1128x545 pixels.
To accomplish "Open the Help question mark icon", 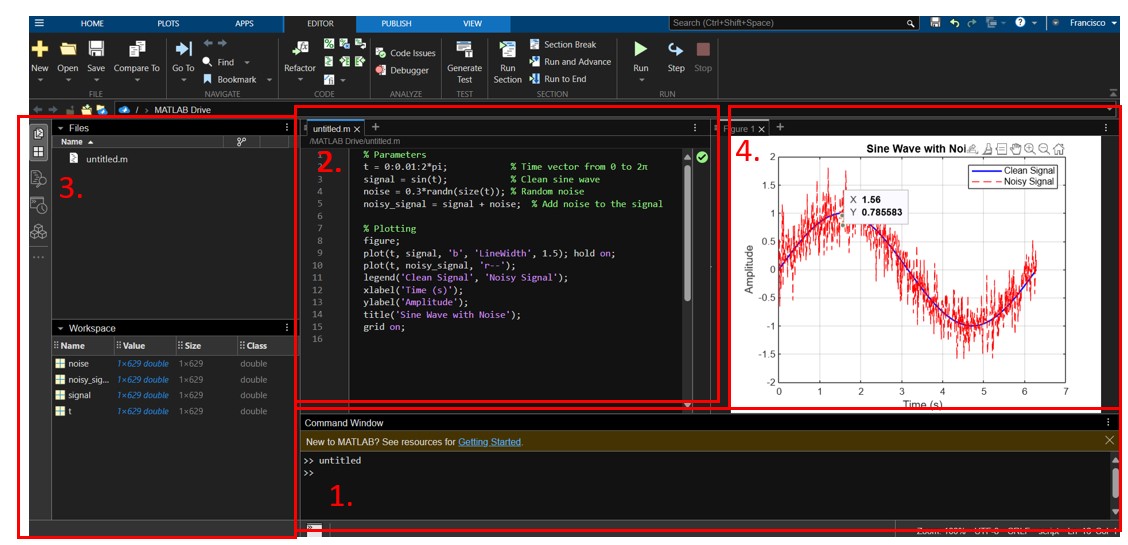I will (x=1020, y=23).
